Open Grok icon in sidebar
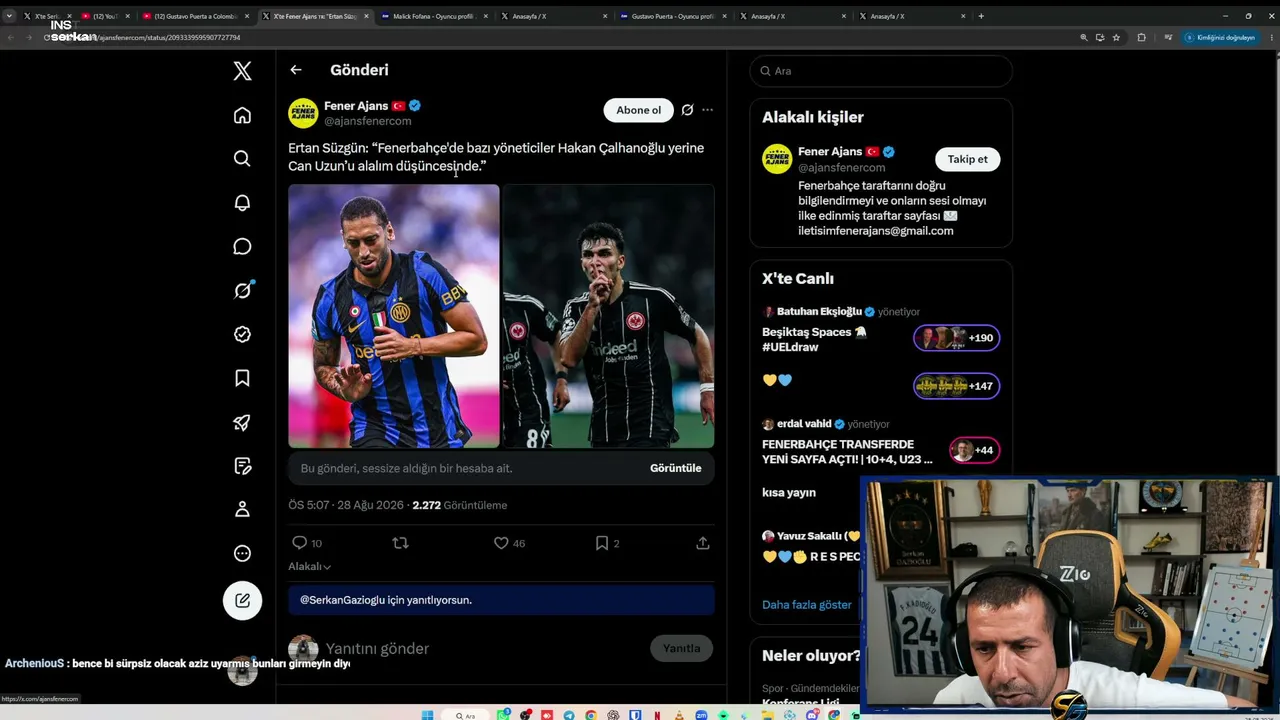Image resolution: width=1280 pixels, height=720 pixels. coord(242,291)
